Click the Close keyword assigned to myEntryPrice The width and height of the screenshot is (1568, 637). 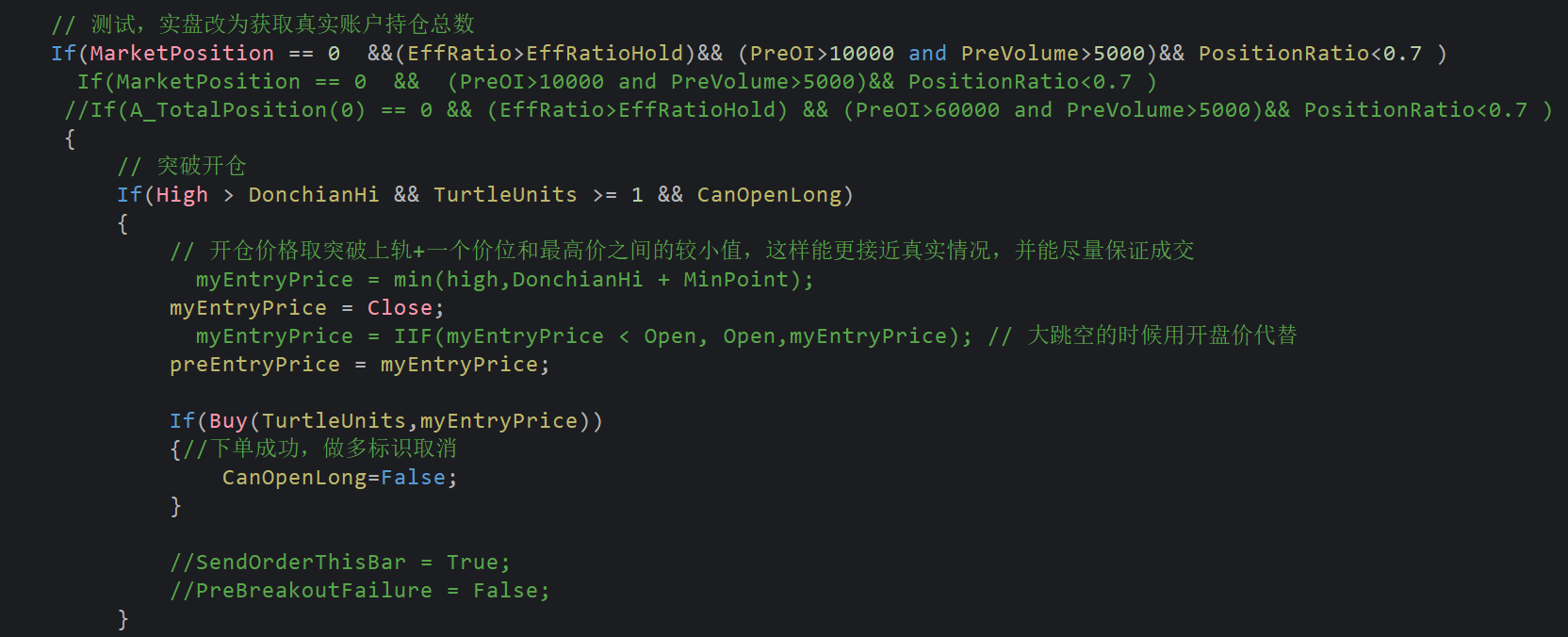tap(400, 308)
